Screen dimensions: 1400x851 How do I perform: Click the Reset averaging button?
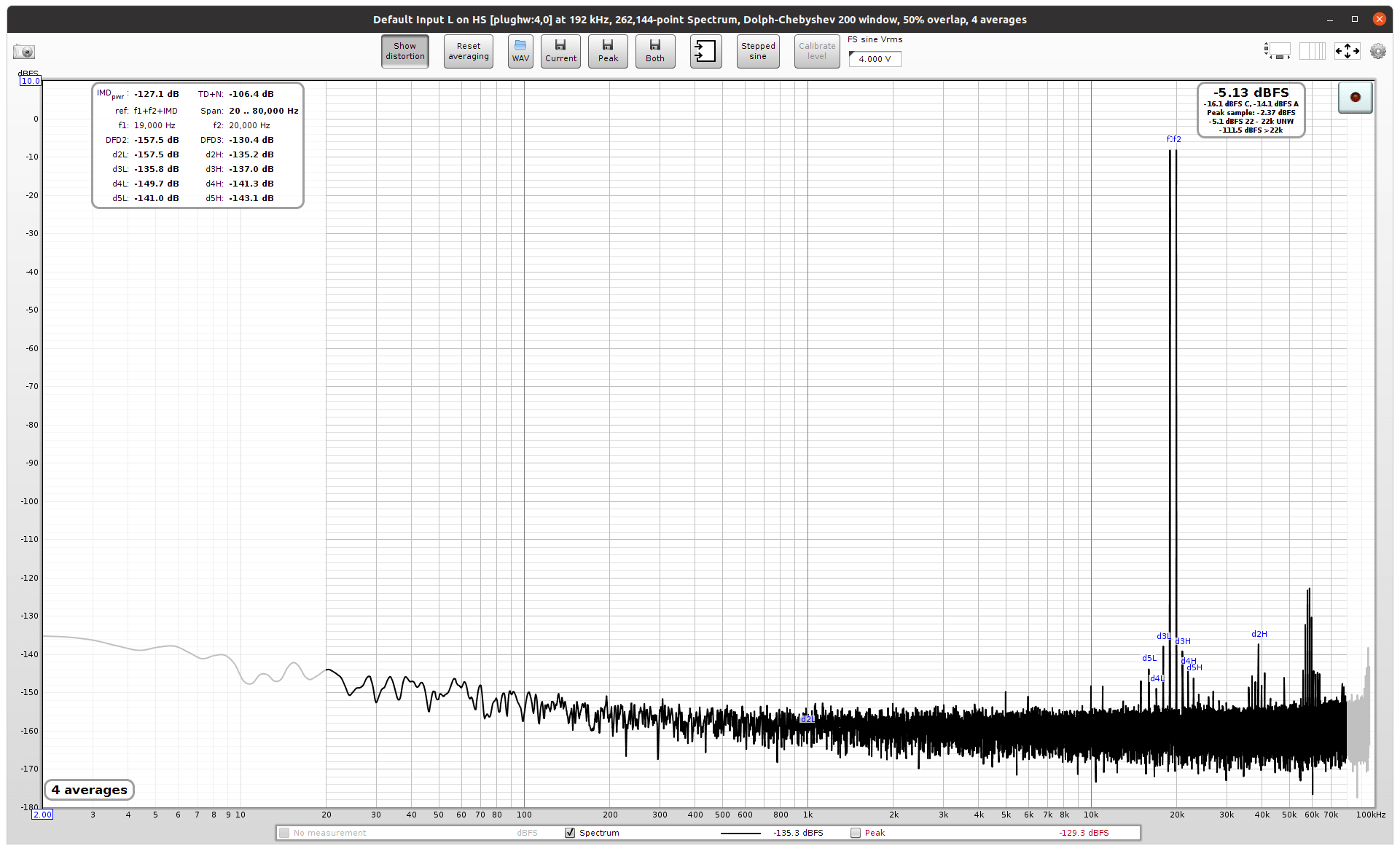(x=469, y=51)
